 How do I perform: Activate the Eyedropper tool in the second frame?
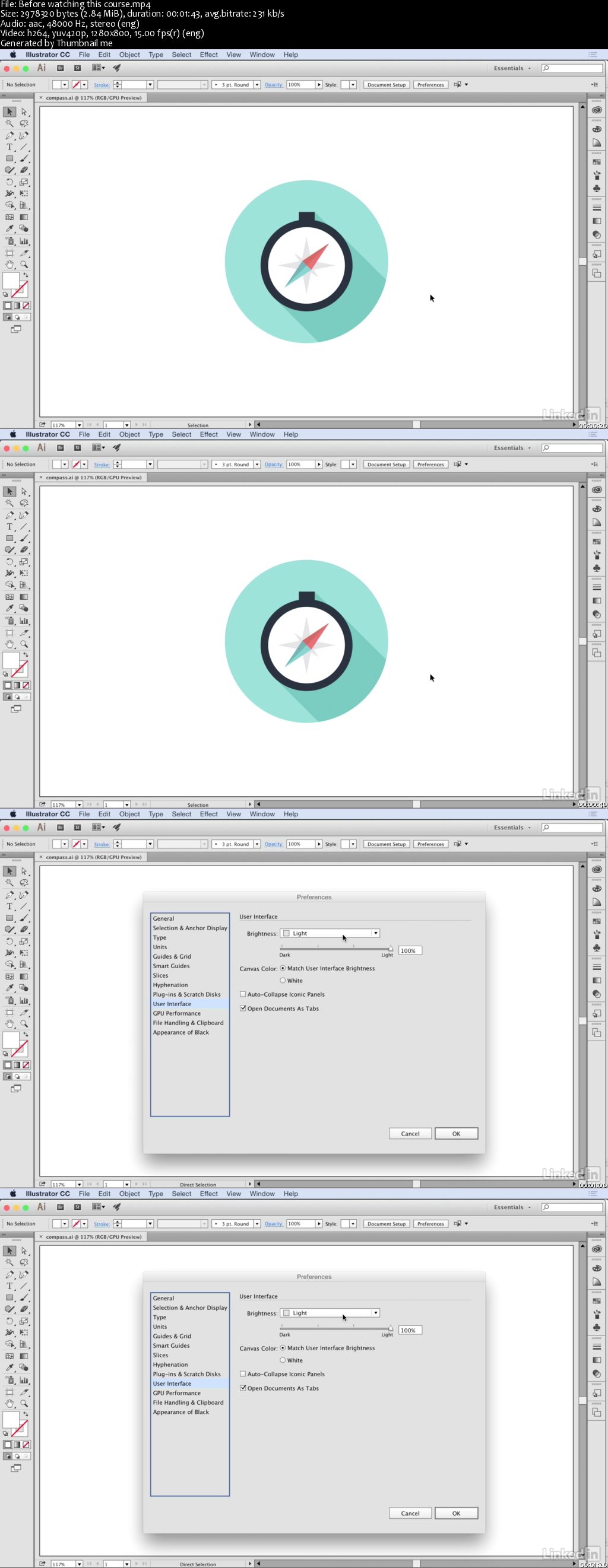(x=9, y=608)
